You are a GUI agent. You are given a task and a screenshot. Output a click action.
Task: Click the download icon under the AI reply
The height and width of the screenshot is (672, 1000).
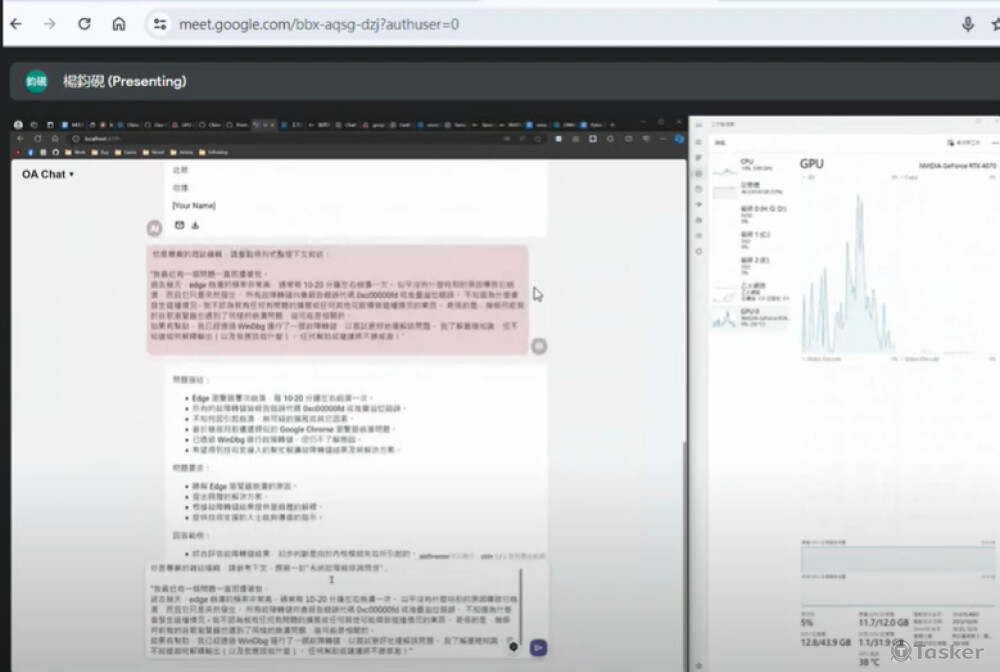coord(195,225)
